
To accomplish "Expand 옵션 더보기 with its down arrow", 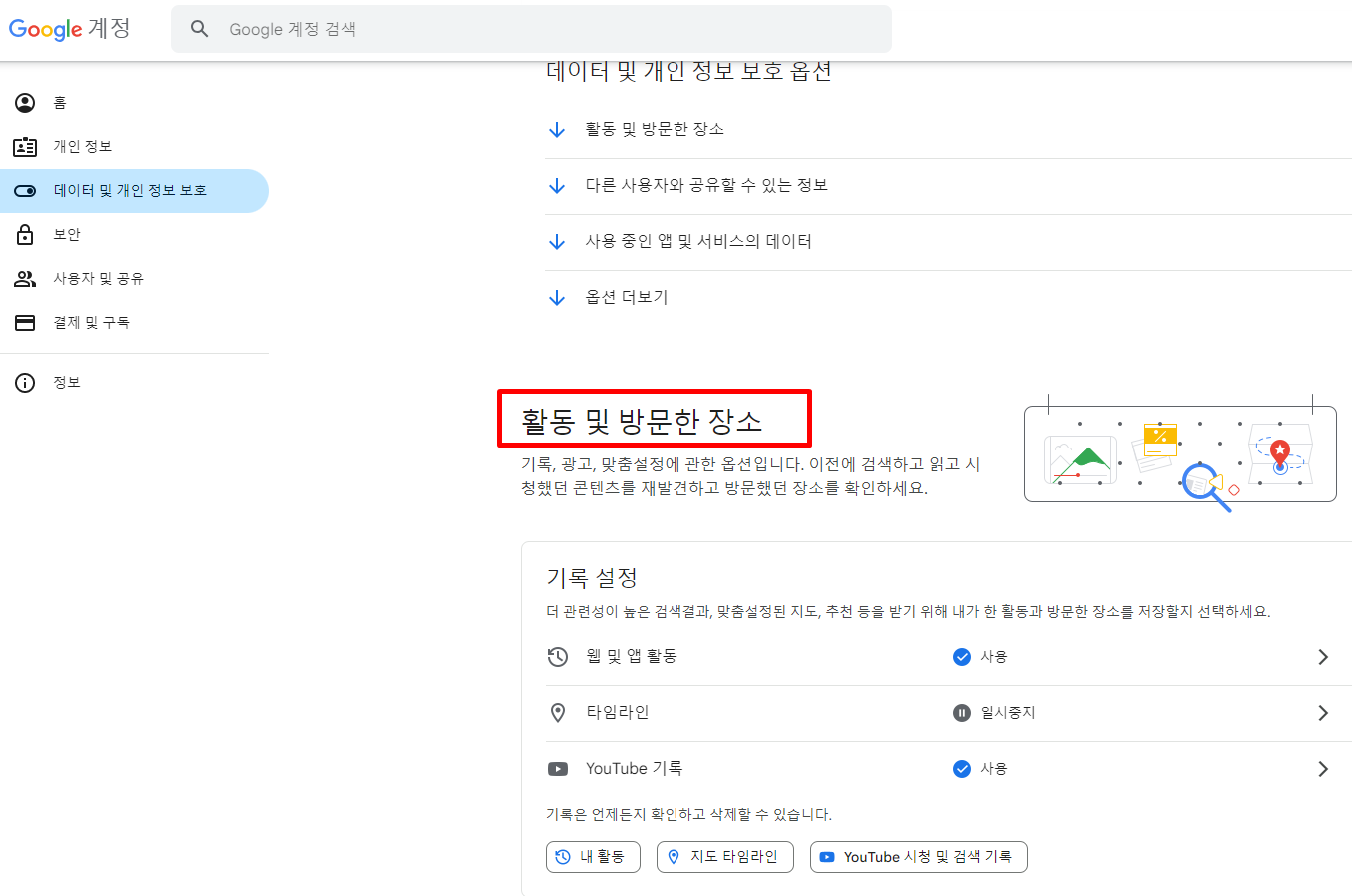I will click(558, 296).
